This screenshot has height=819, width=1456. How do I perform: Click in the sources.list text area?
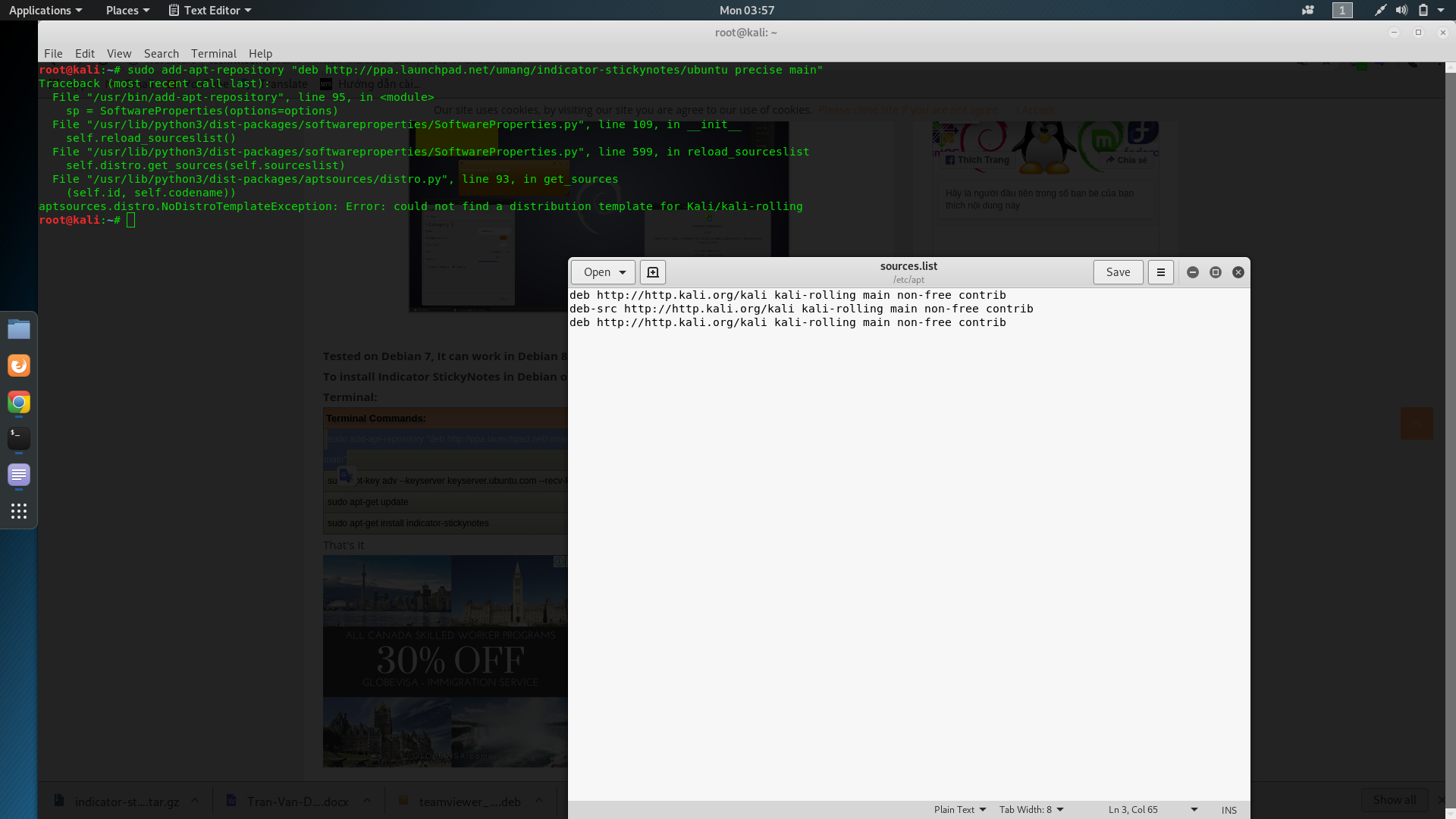(908, 531)
